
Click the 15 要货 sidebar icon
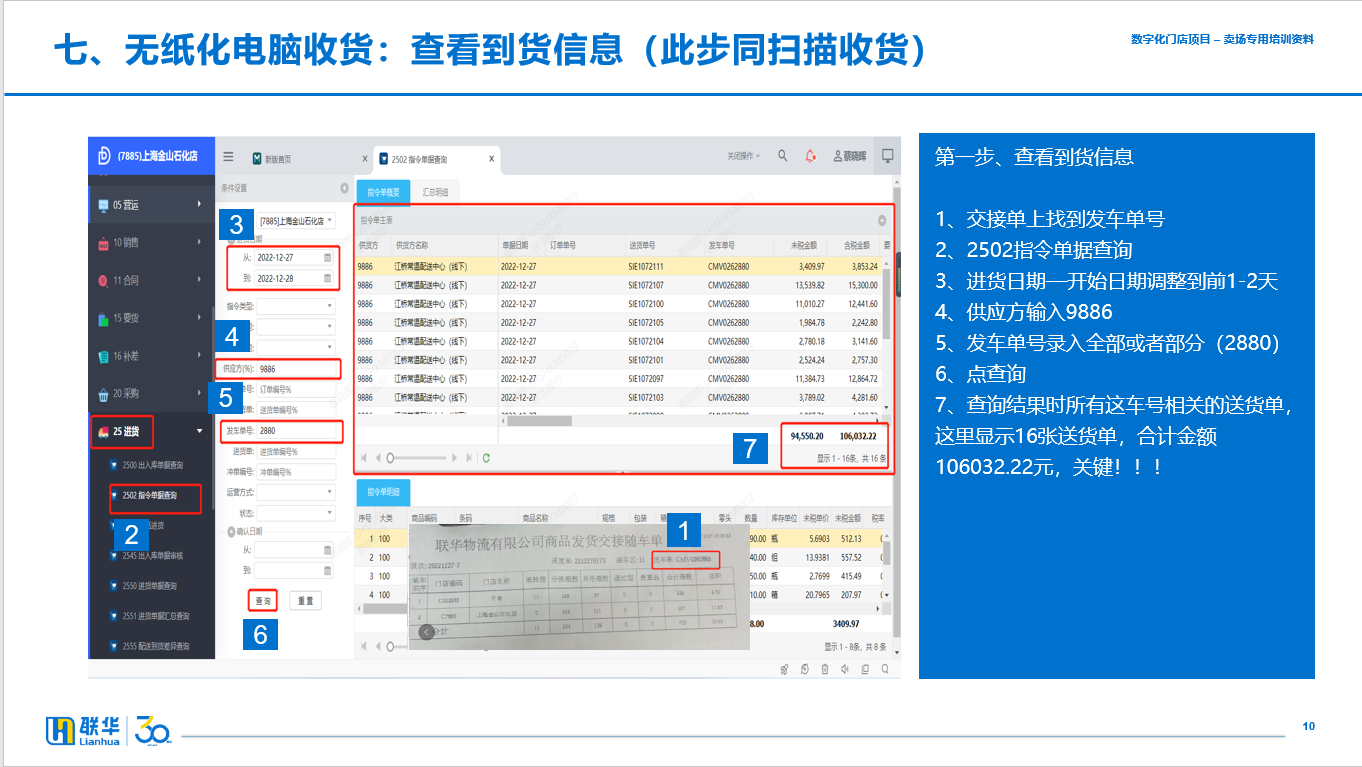coord(103,319)
